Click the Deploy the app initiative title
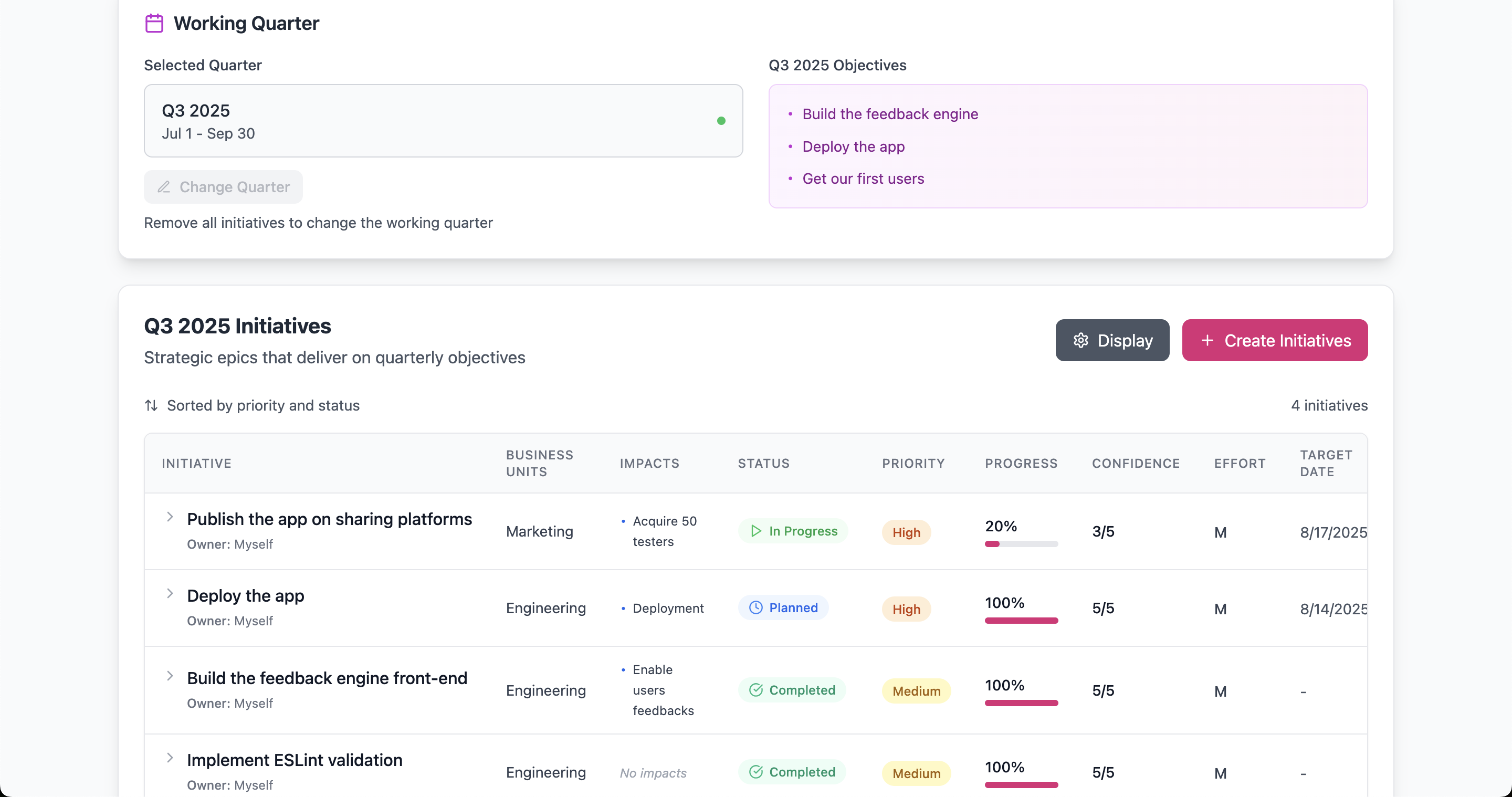 click(x=245, y=596)
